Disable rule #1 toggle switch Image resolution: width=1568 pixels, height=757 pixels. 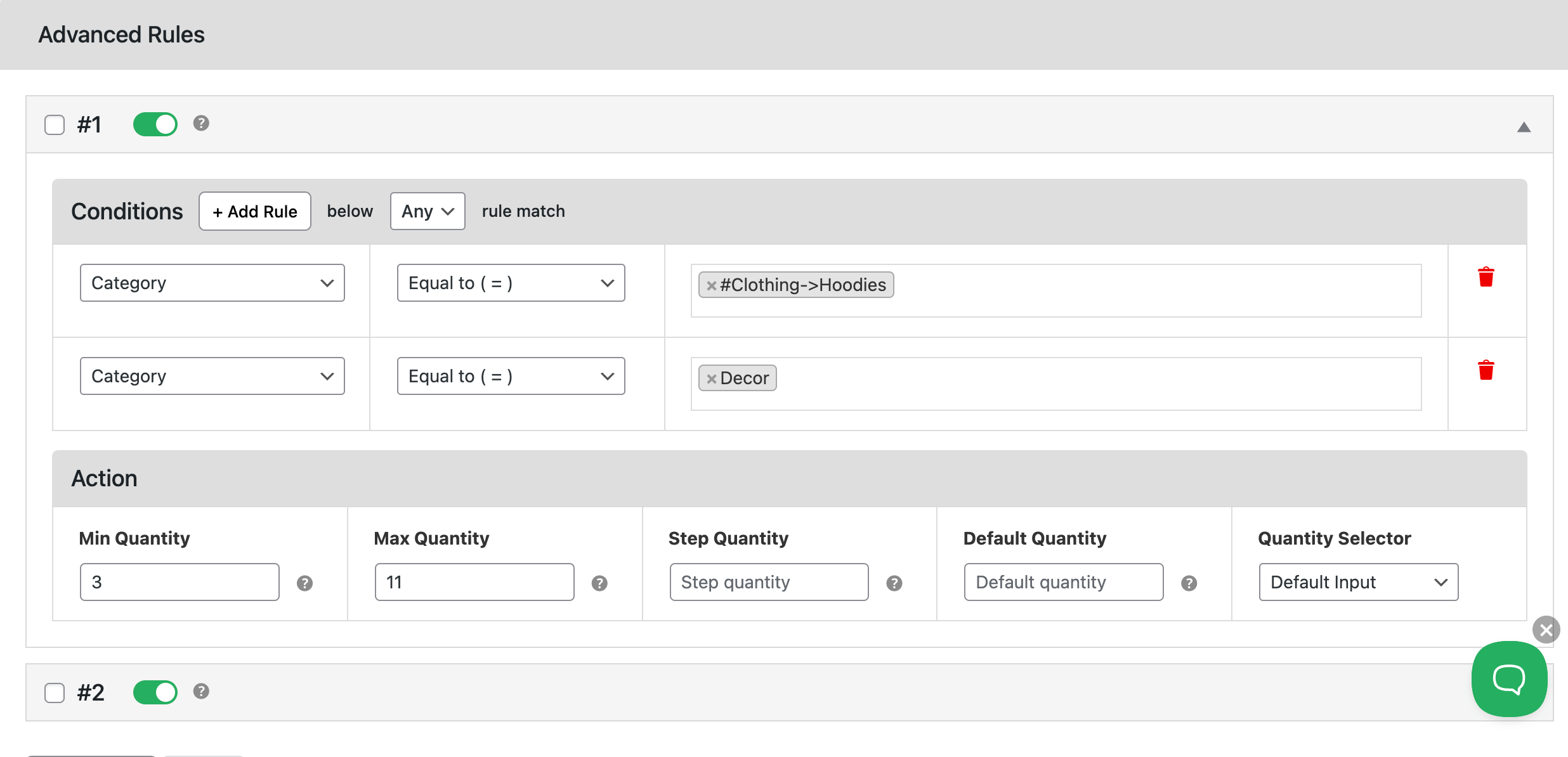tap(155, 124)
